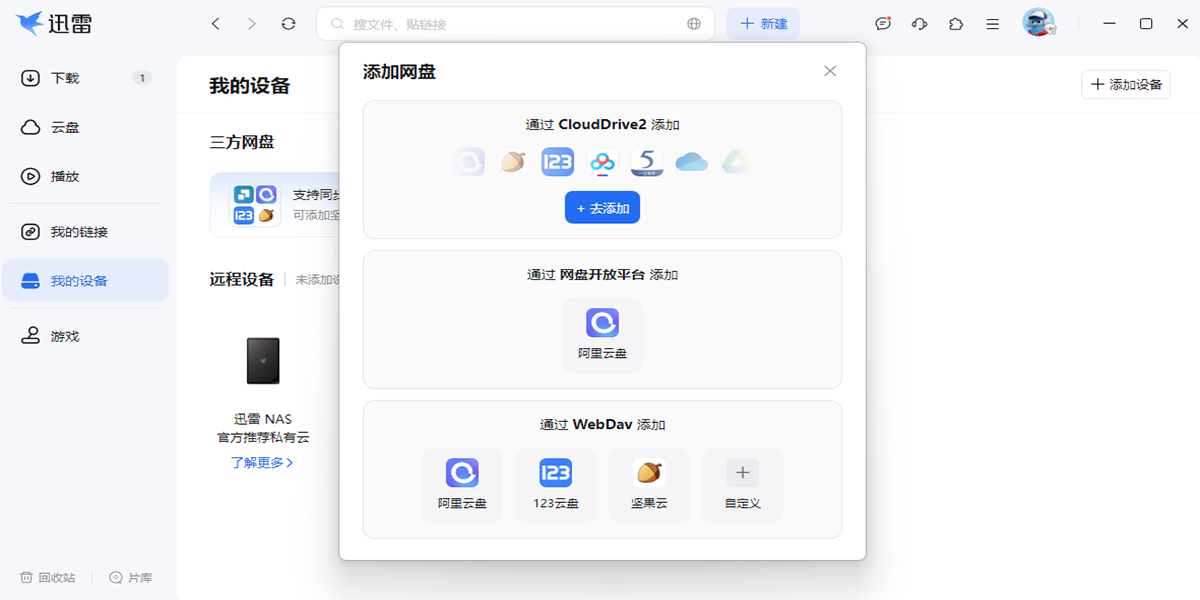
Task: Go forward with the right arrow
Action: coord(251,24)
